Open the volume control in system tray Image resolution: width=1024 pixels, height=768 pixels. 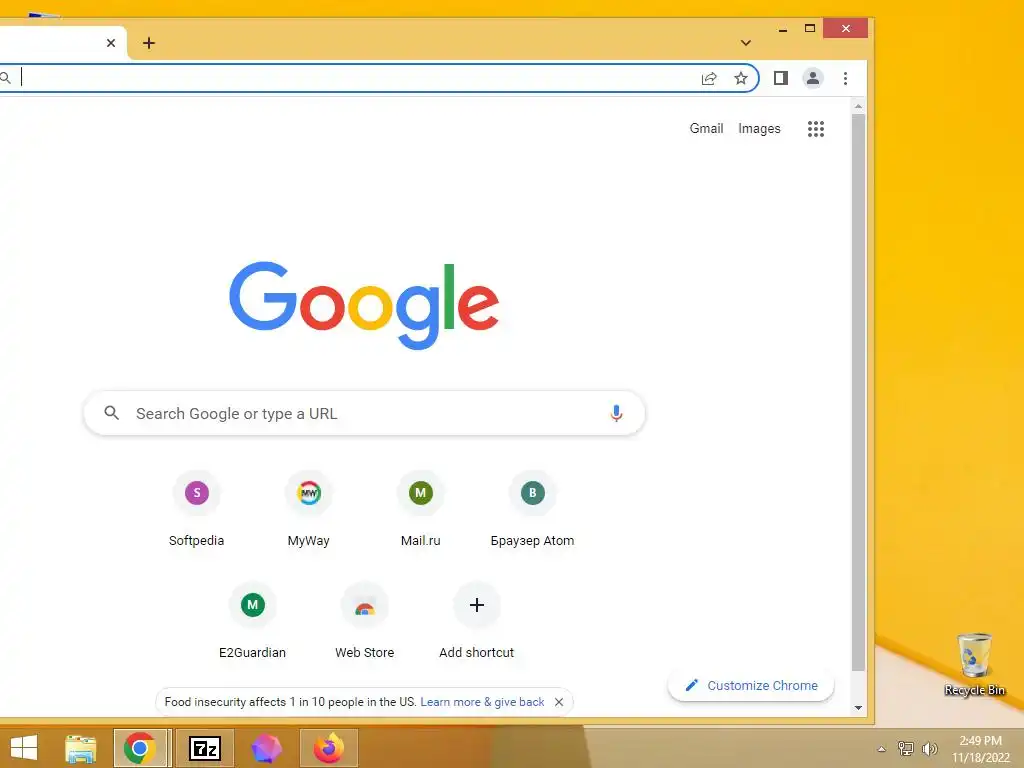[x=930, y=748]
